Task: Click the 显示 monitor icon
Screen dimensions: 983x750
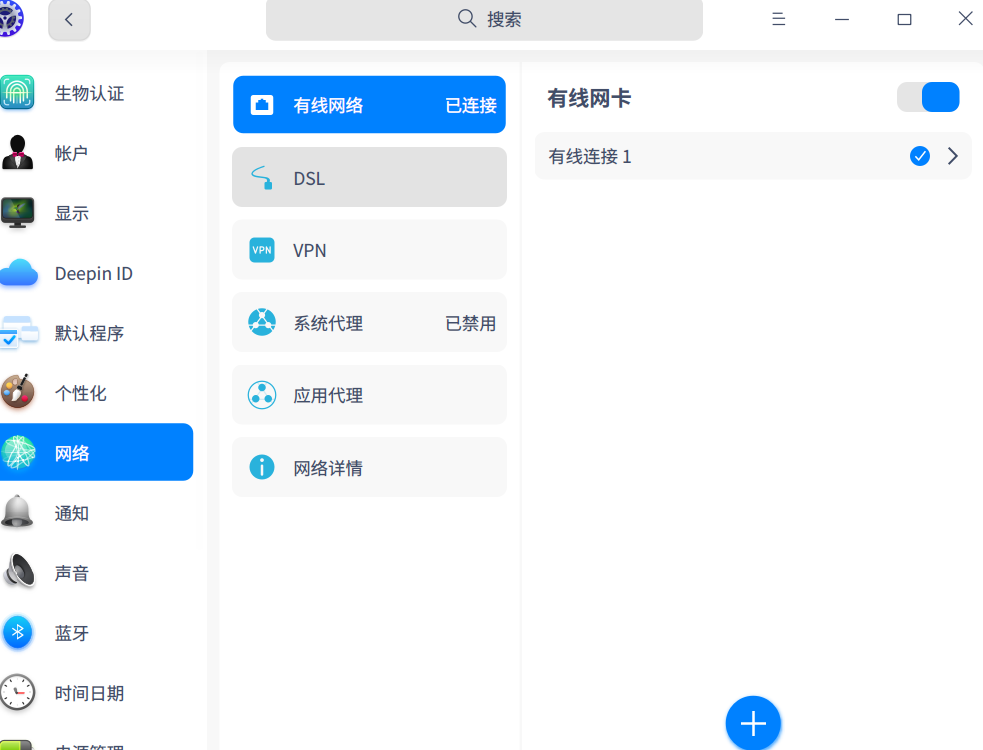Action: pos(17,213)
